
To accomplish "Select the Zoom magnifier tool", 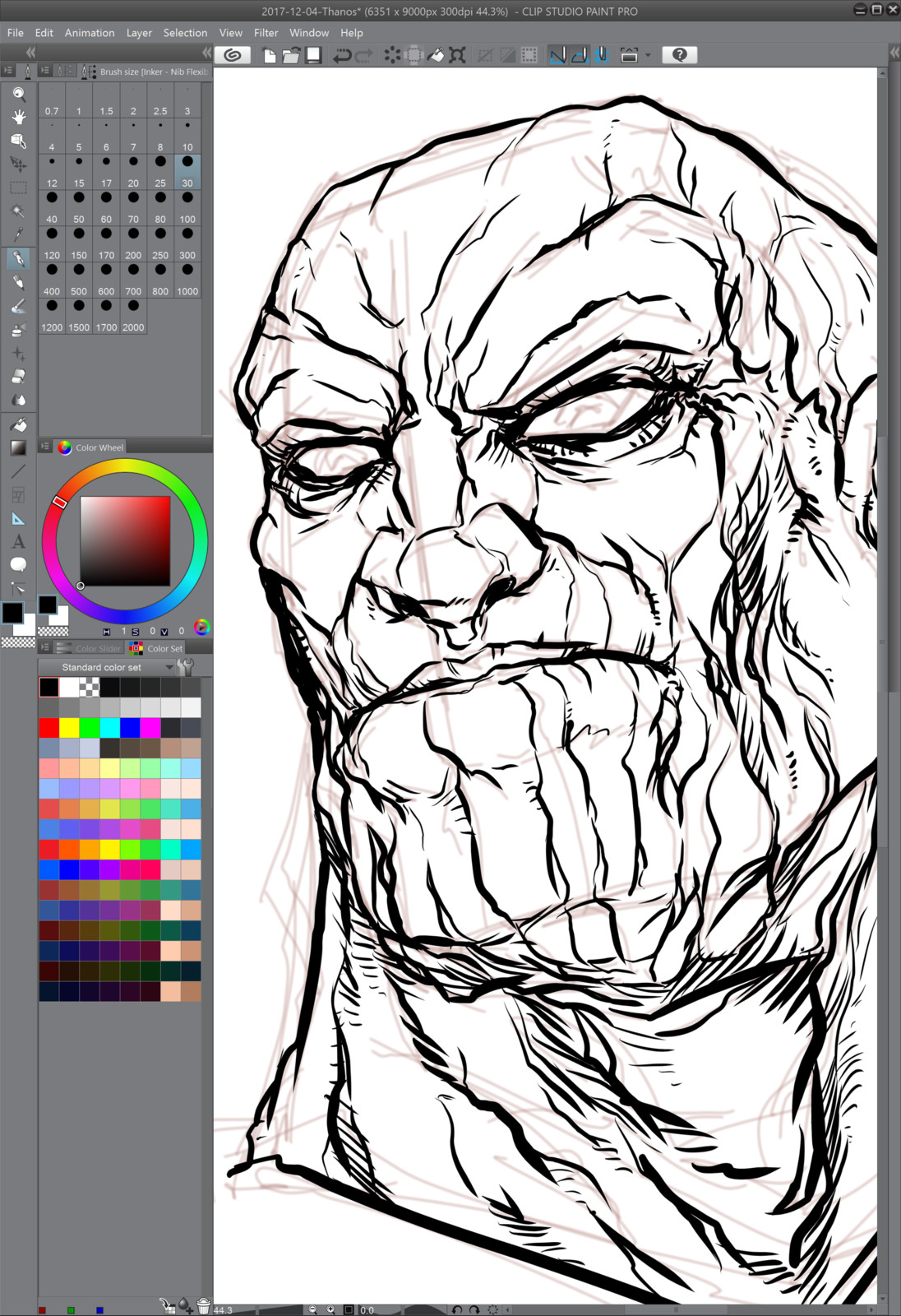I will tap(18, 94).
